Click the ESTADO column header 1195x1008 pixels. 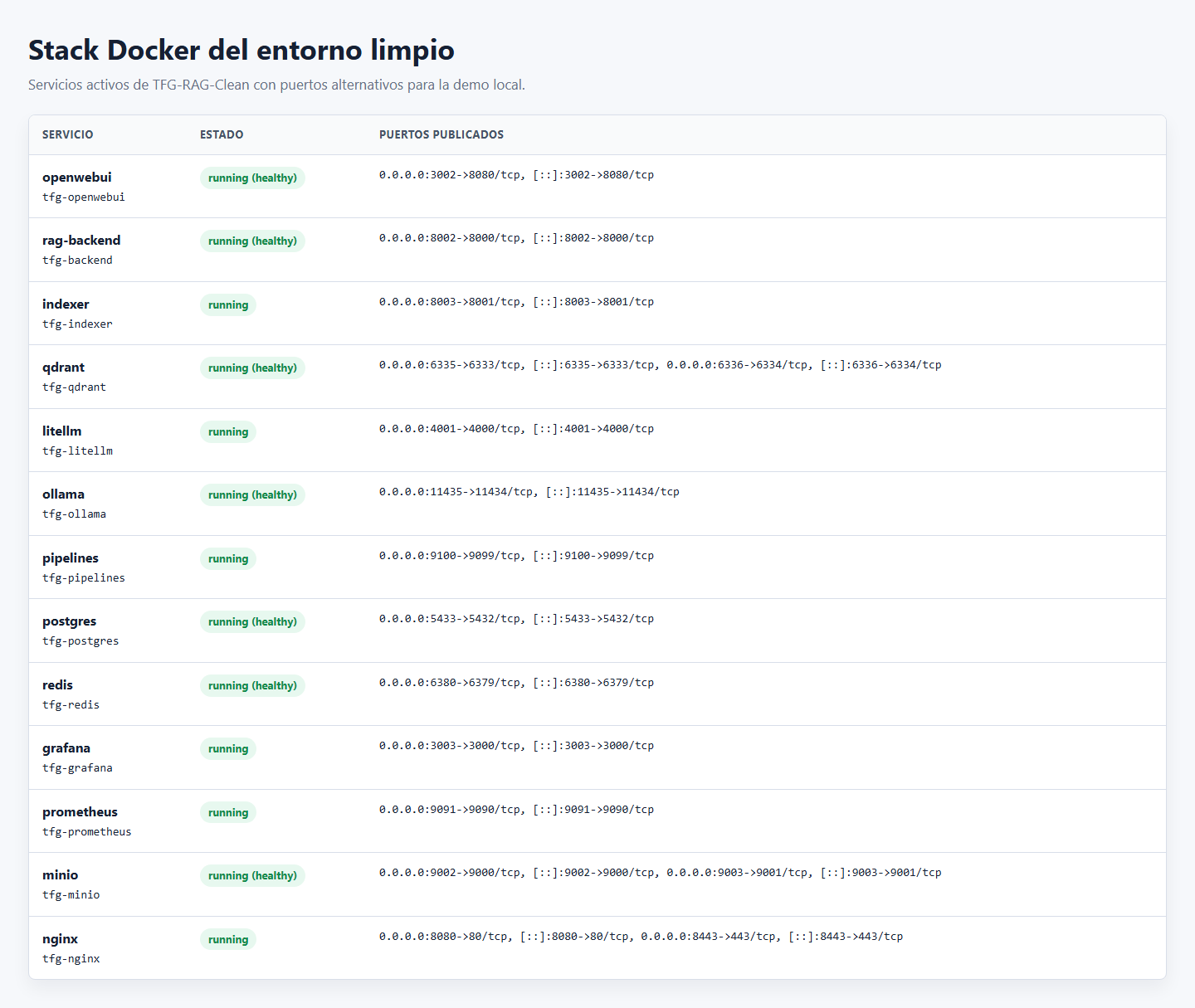point(222,134)
